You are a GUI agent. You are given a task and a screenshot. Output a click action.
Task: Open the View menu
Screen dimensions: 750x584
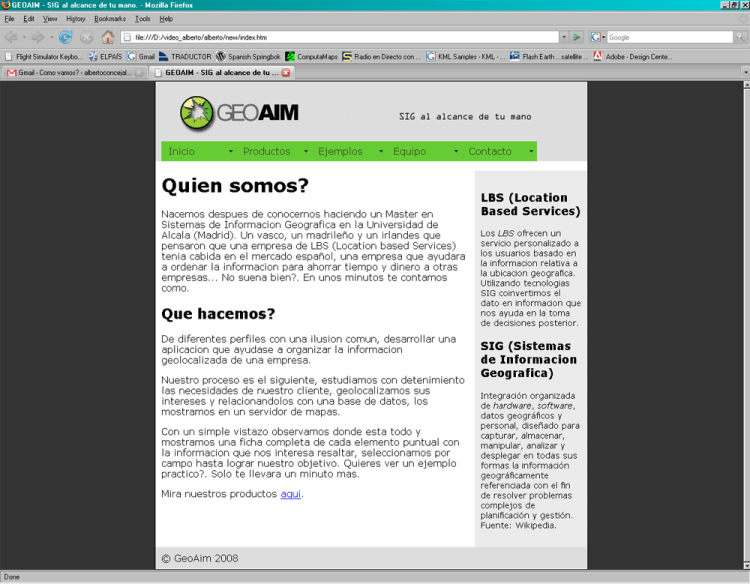(50, 19)
